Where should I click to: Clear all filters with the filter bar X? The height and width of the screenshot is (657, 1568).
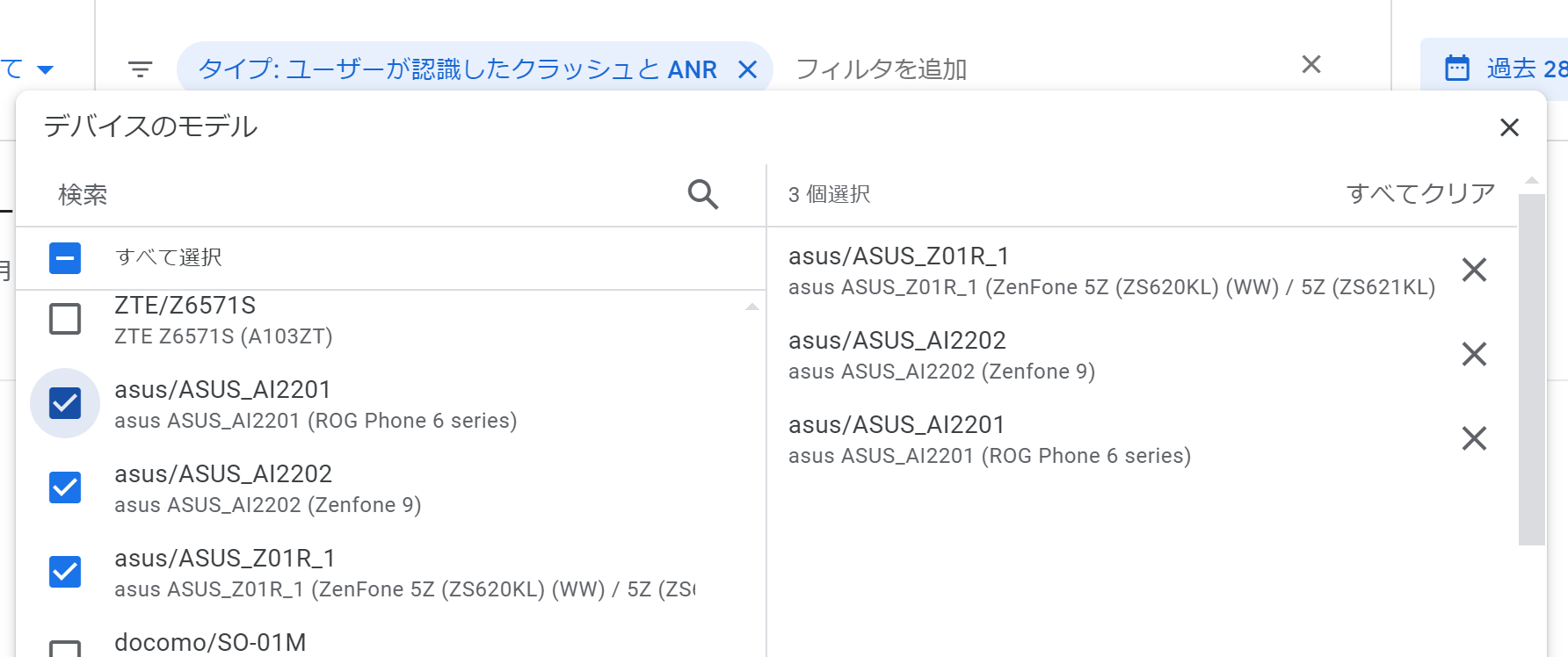[1311, 64]
